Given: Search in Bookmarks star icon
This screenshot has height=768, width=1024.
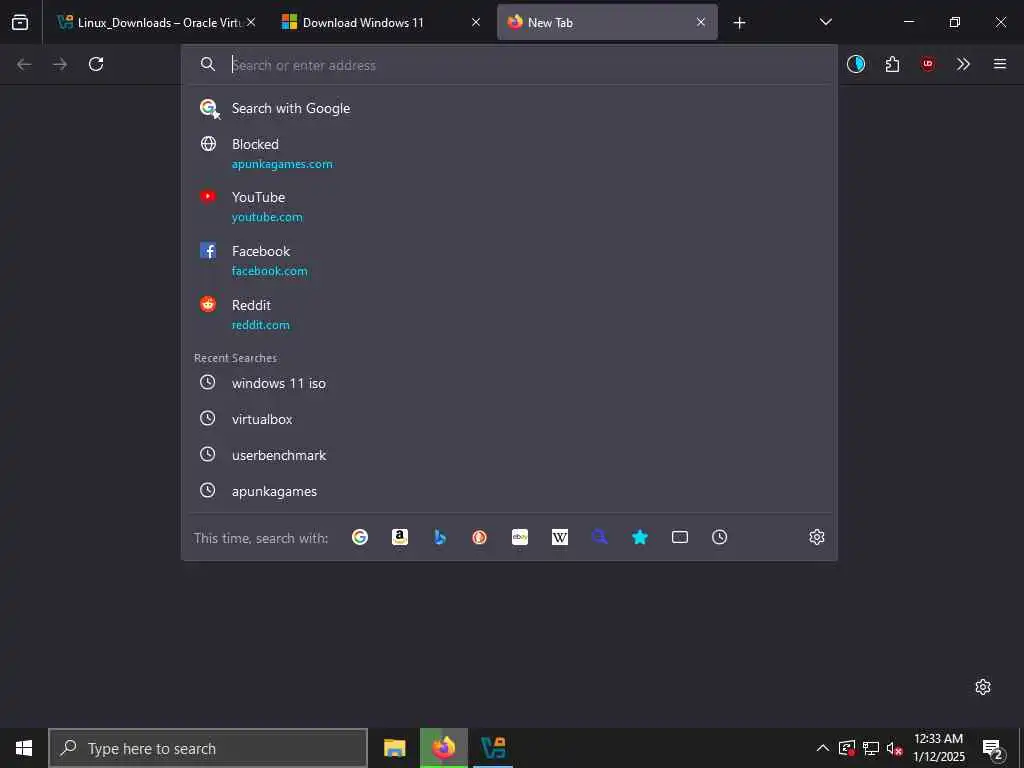Looking at the screenshot, I should (x=640, y=537).
